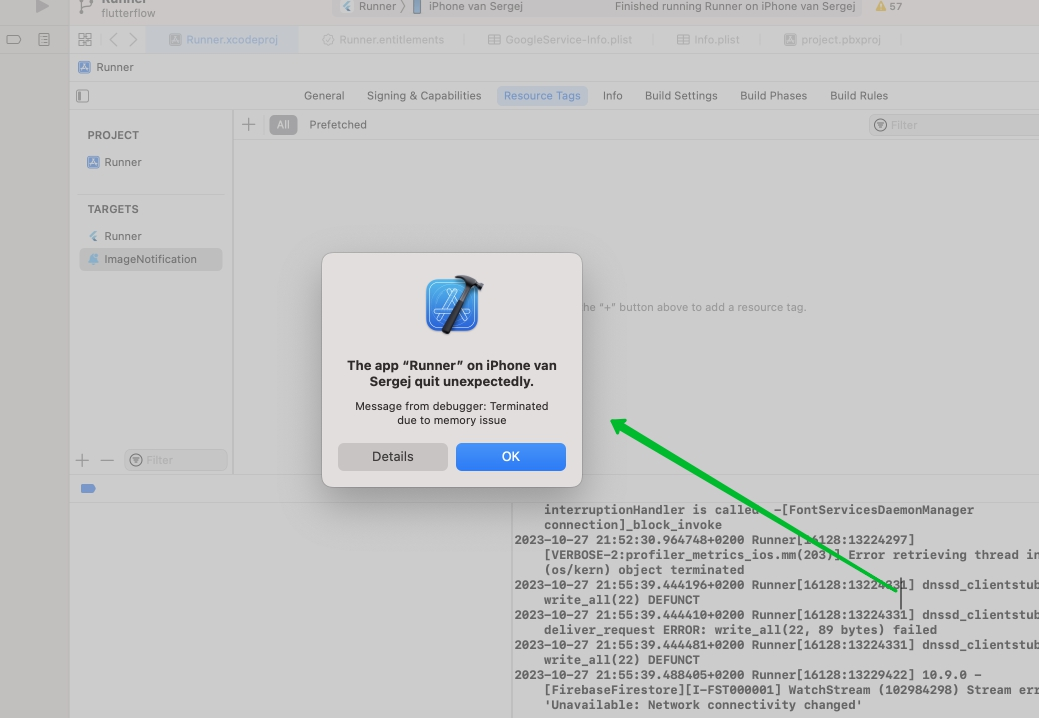Screen dimensions: 1039x718
Task: Open Build Settings tab
Action: 681,96
